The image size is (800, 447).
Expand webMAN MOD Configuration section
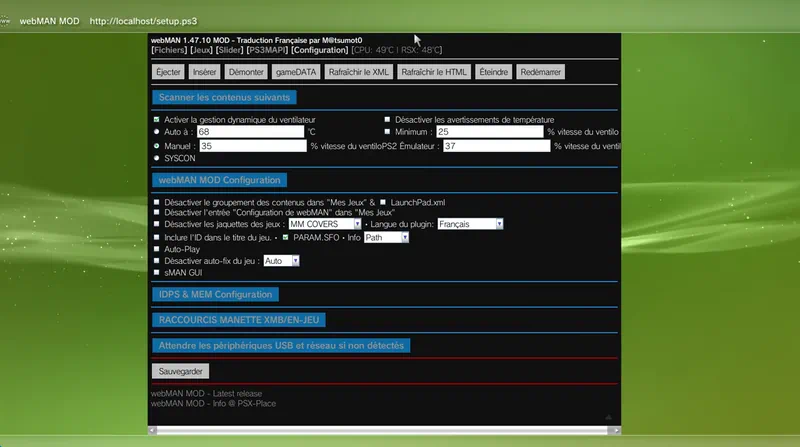[x=219, y=180]
